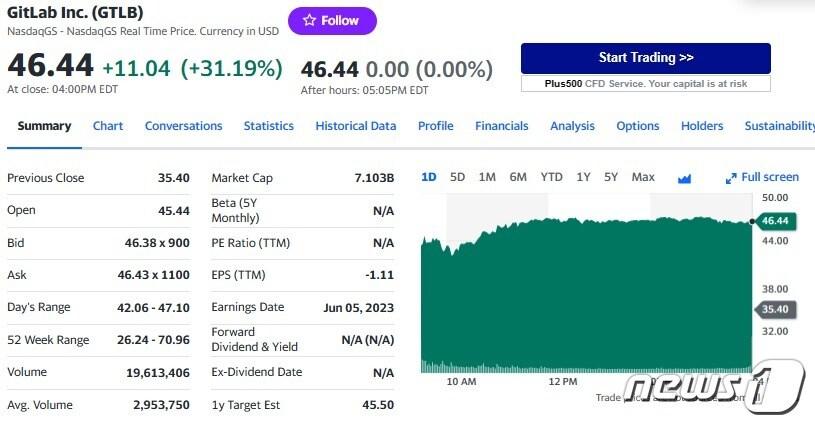Viewport: 815px width, 426px height.
Task: Switch to the Chart tab
Action: click(x=108, y=126)
